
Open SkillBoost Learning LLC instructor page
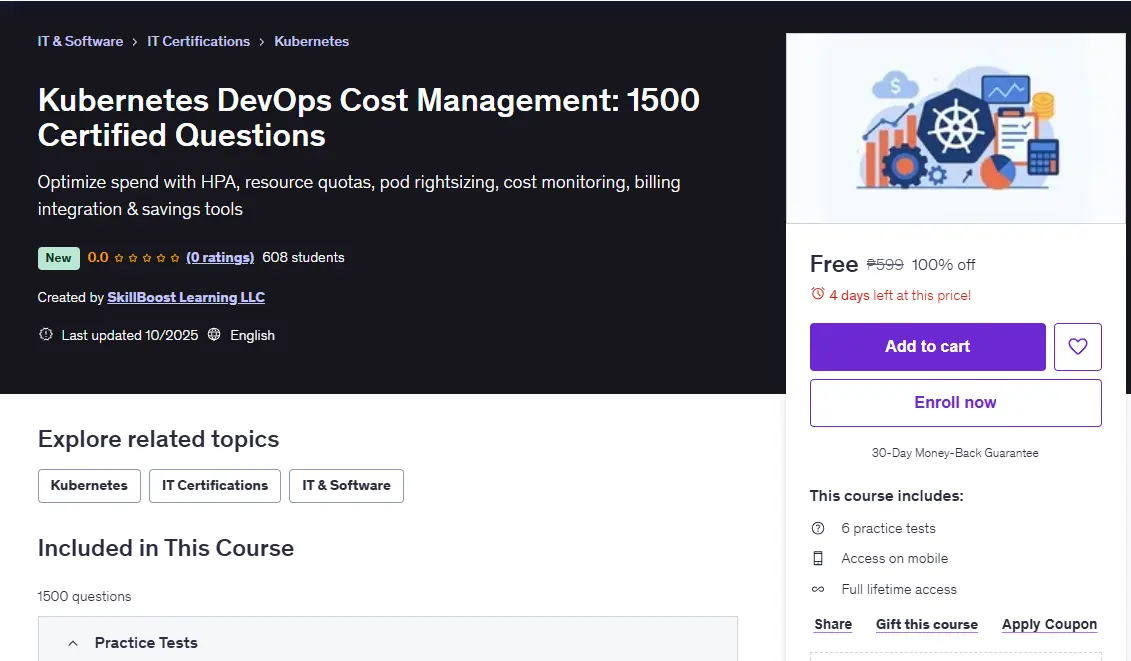186,297
